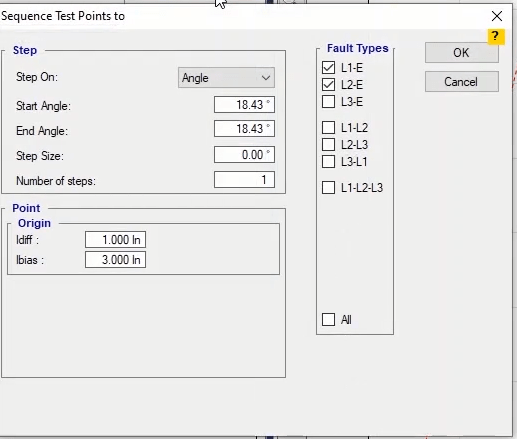Screen dimensions: 517x439
Task: Click the yellow help question mark icon
Action: coord(496,36)
